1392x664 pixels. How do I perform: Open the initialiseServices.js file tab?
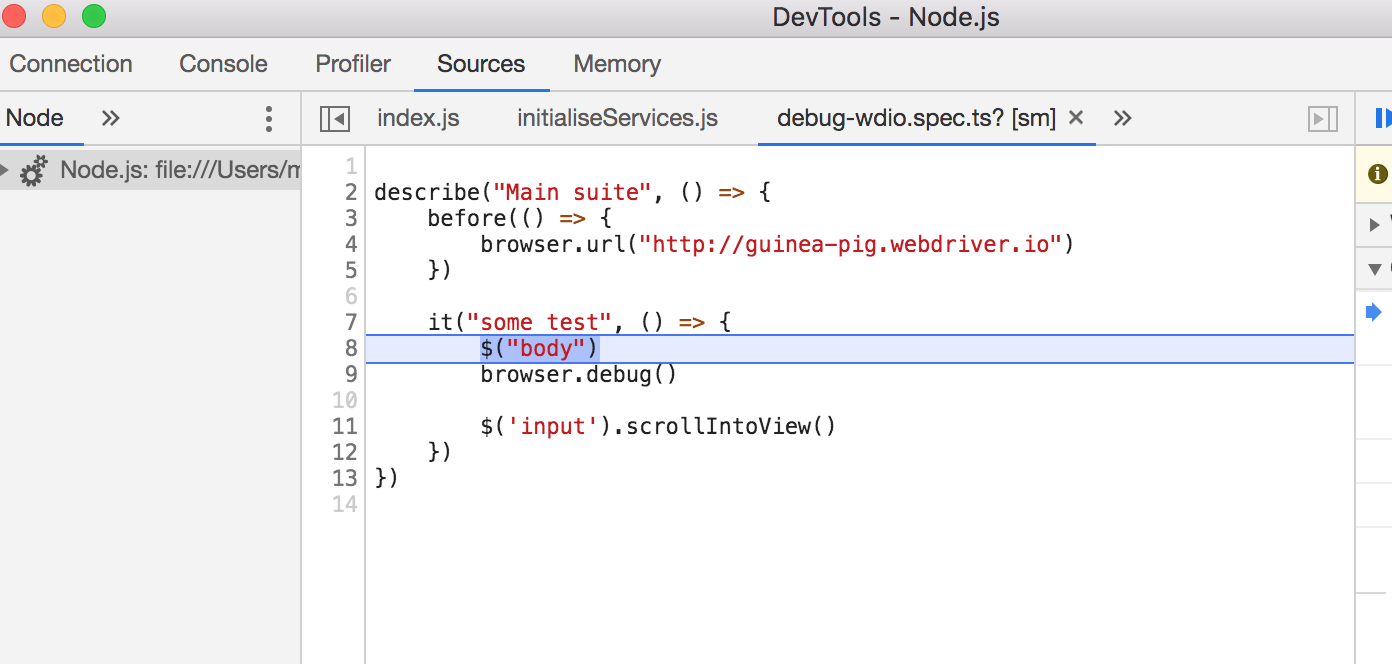click(x=617, y=118)
